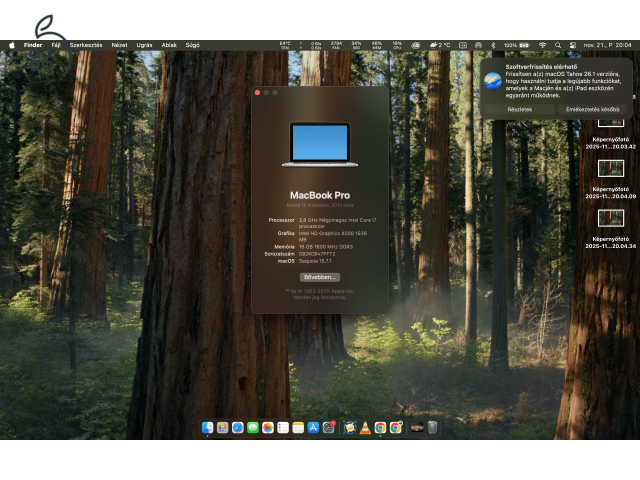Open the Trash in the Dock
640x480 pixels.
[x=432, y=427]
